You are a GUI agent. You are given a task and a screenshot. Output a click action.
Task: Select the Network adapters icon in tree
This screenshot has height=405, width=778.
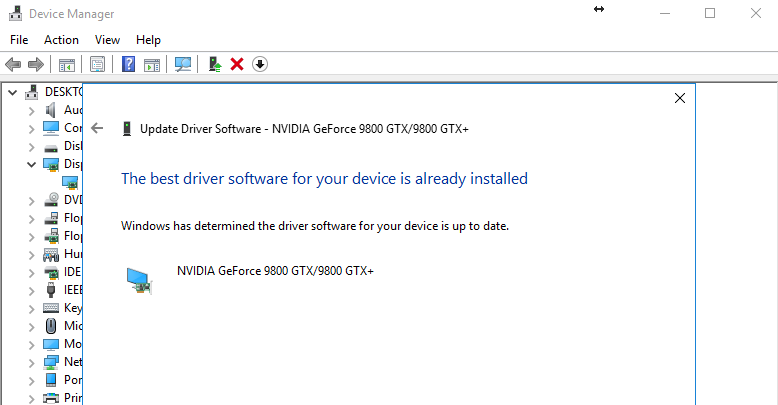click(51, 362)
